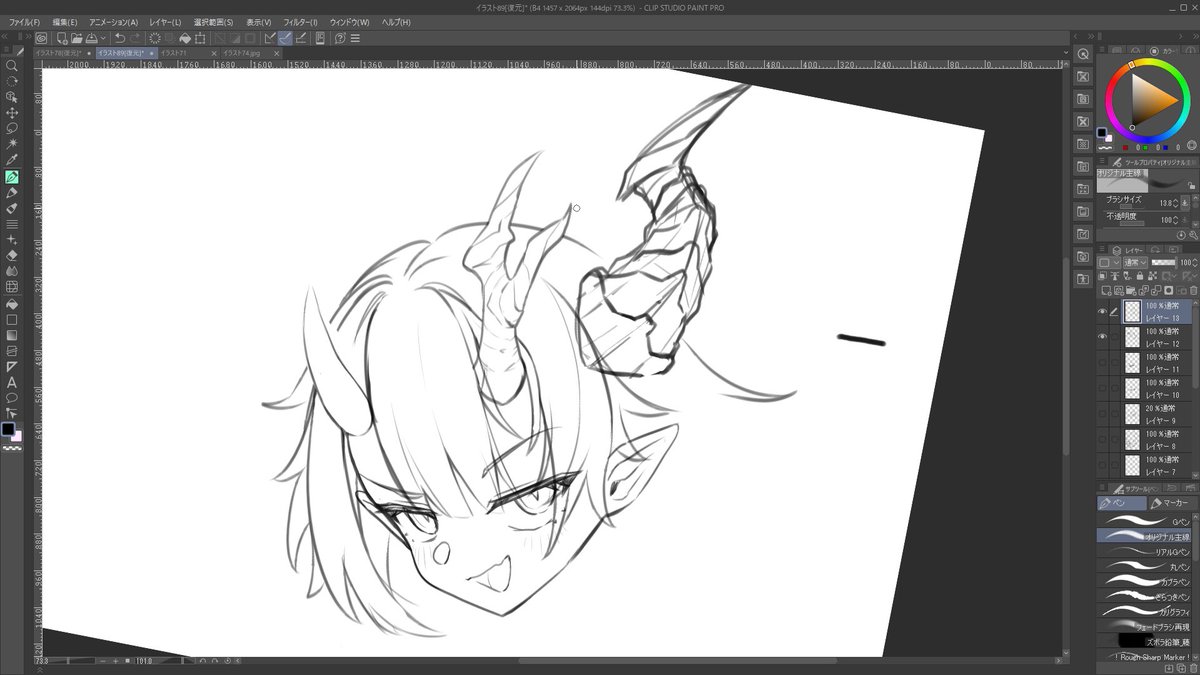Open the レイヤー(L) menu
The width and height of the screenshot is (1200, 675).
pos(165,22)
